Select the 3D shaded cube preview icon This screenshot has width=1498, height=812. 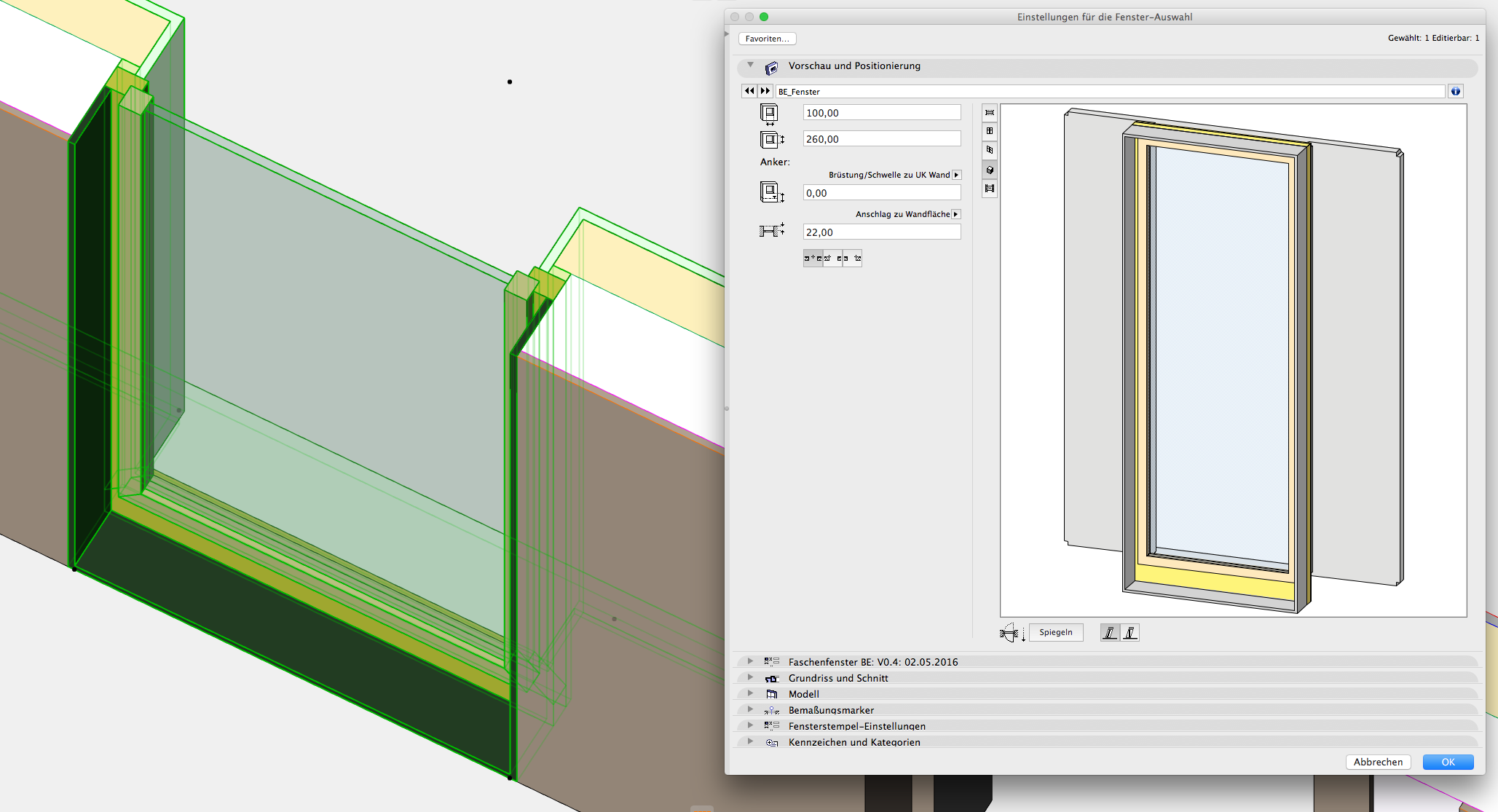pyautogui.click(x=990, y=170)
